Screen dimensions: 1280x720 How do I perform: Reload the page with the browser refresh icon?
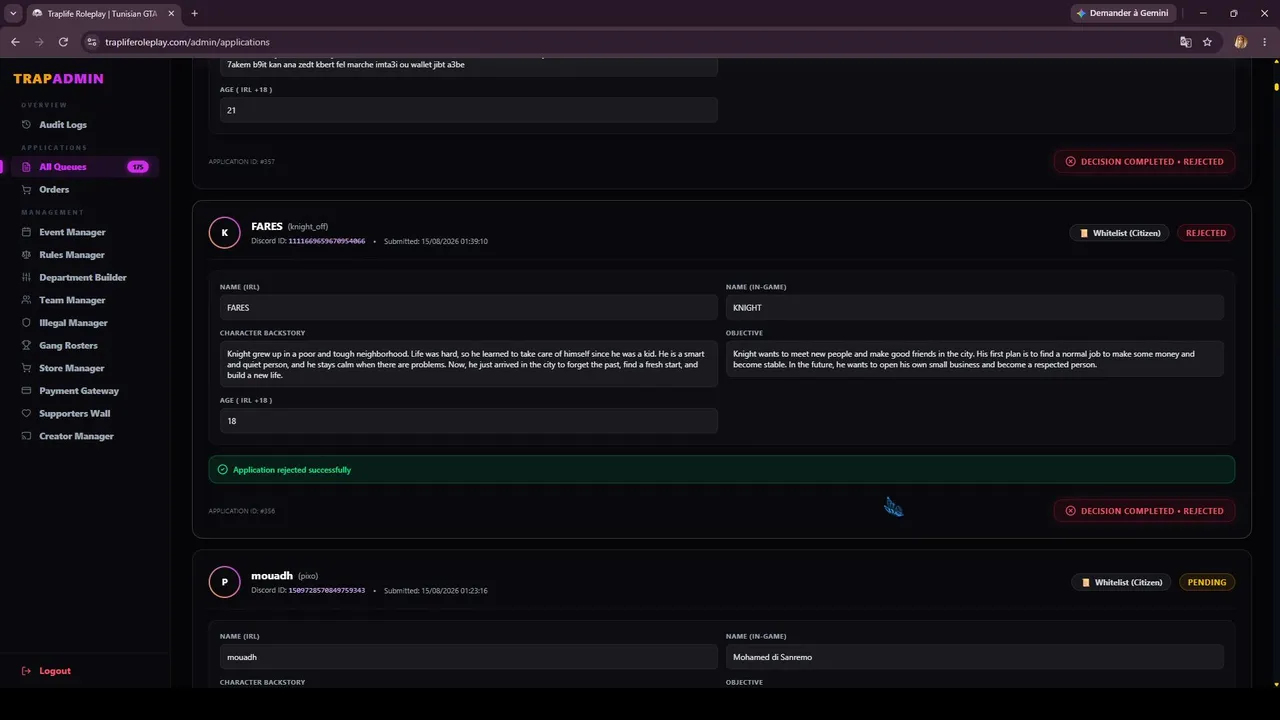(63, 42)
